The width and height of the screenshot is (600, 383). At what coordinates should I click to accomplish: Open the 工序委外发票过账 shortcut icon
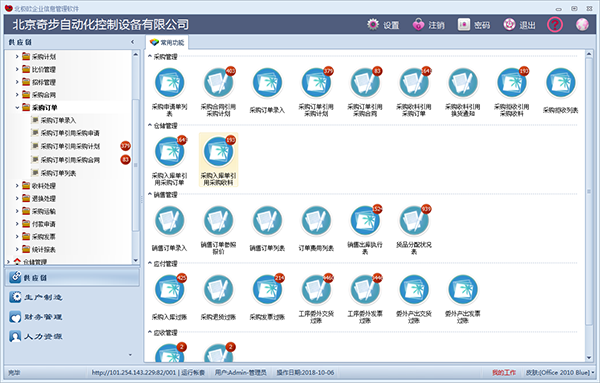[x=365, y=290]
